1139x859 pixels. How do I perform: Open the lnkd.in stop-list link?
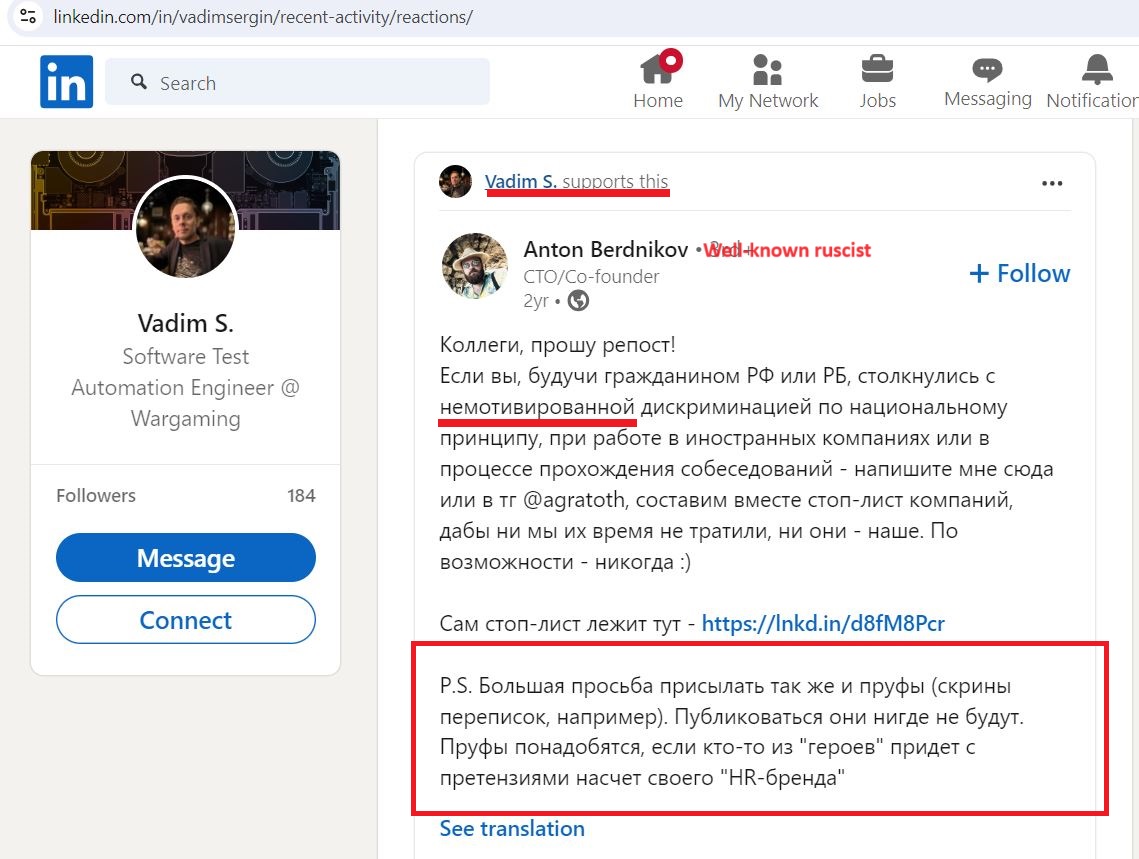coord(823,624)
